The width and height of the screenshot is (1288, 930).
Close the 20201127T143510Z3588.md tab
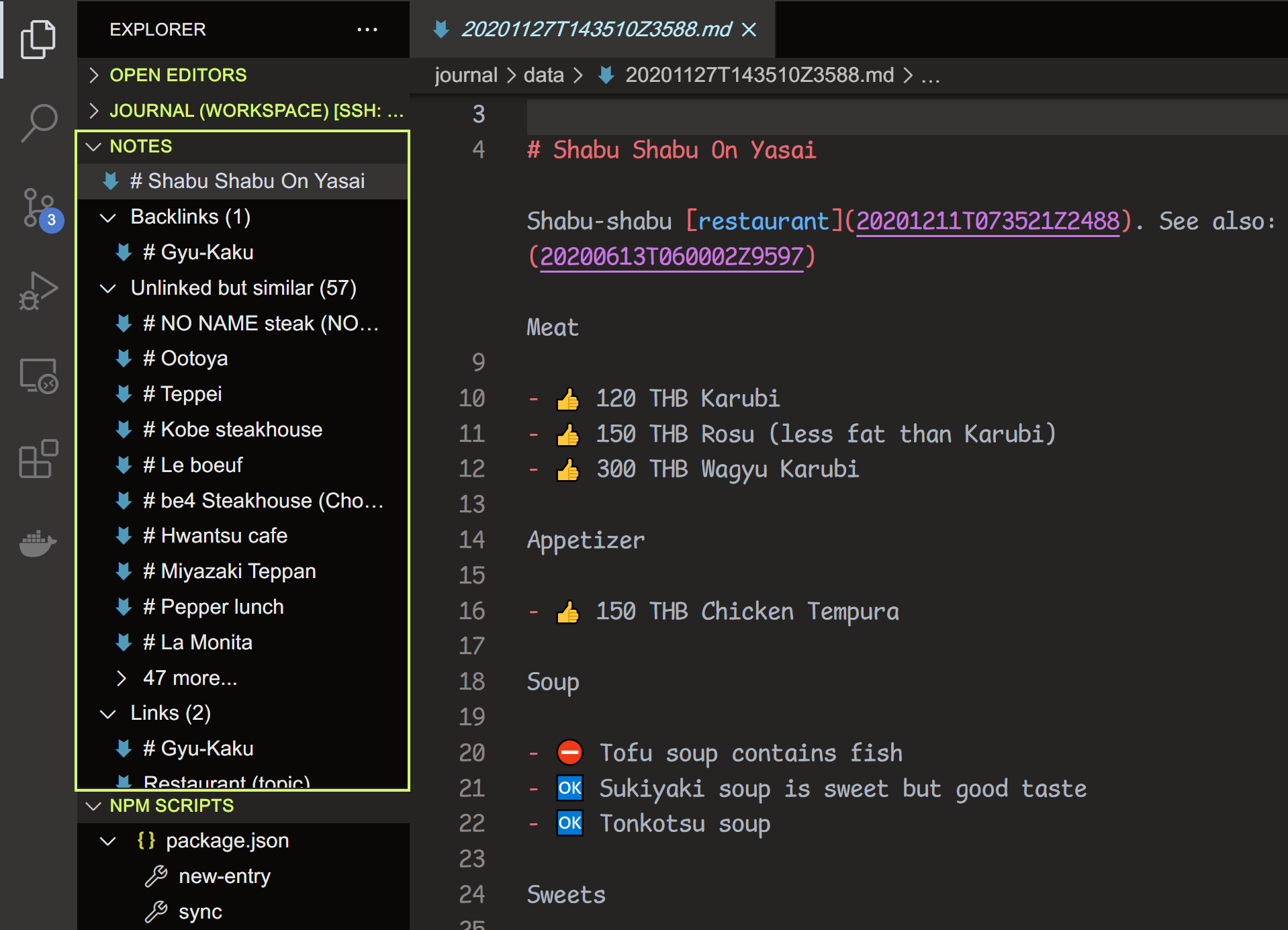coord(749,30)
